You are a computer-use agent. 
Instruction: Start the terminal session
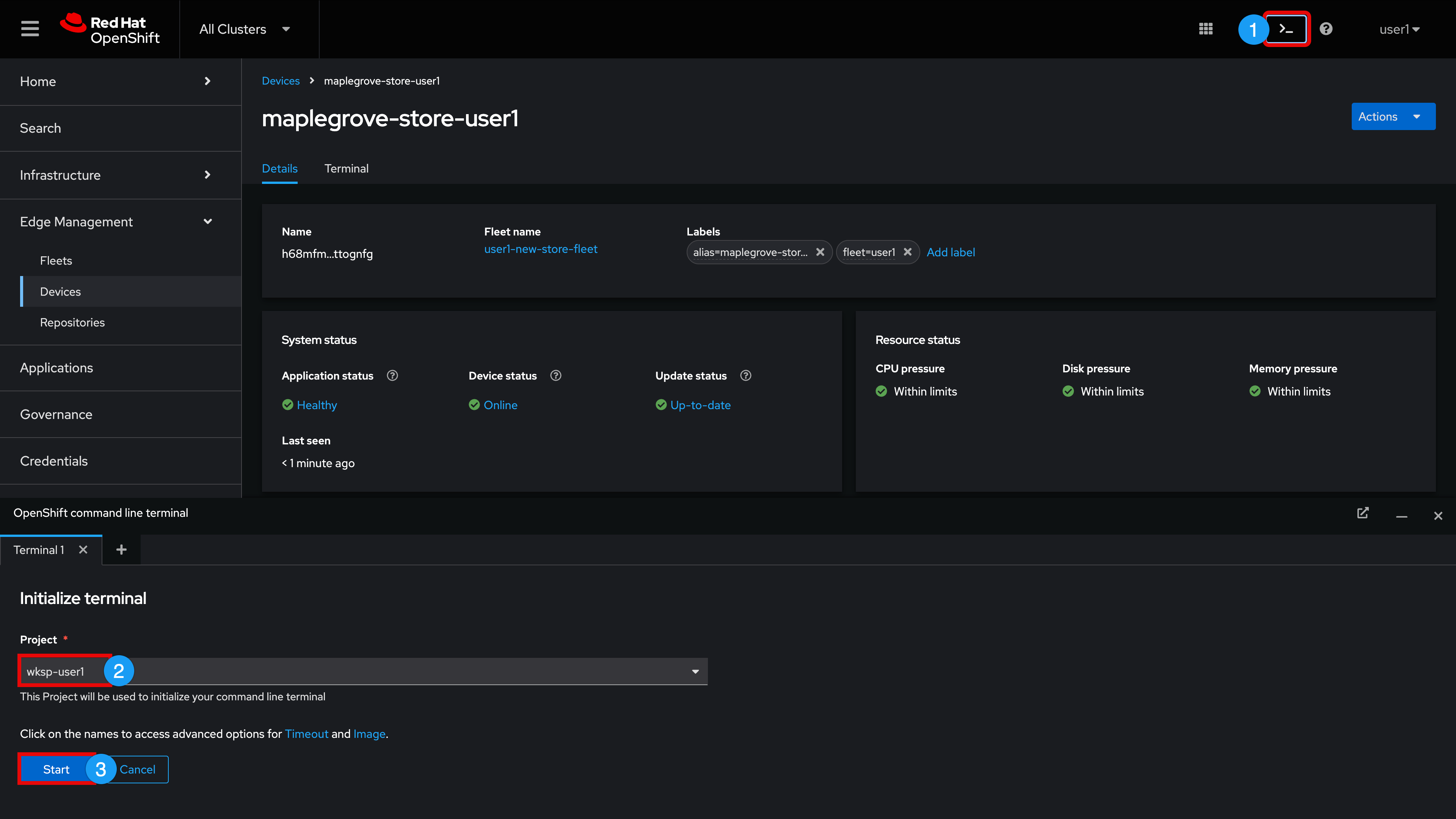(x=56, y=769)
